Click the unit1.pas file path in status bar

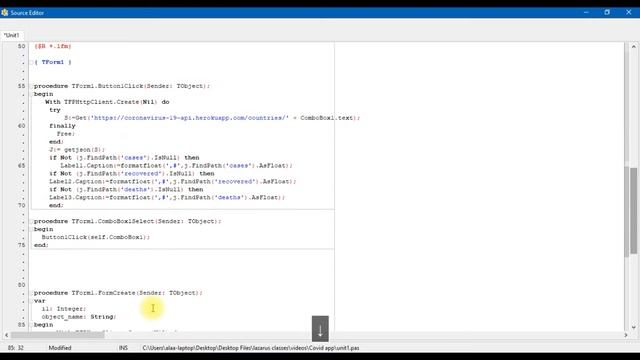click(251, 348)
